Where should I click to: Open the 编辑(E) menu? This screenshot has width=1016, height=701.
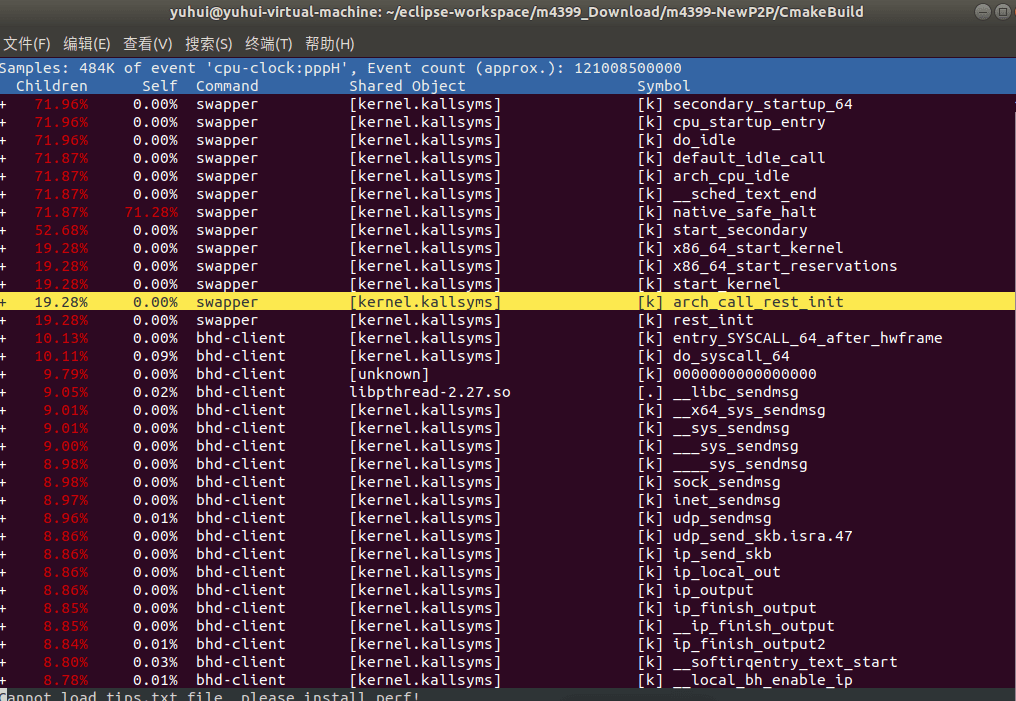click(87, 44)
